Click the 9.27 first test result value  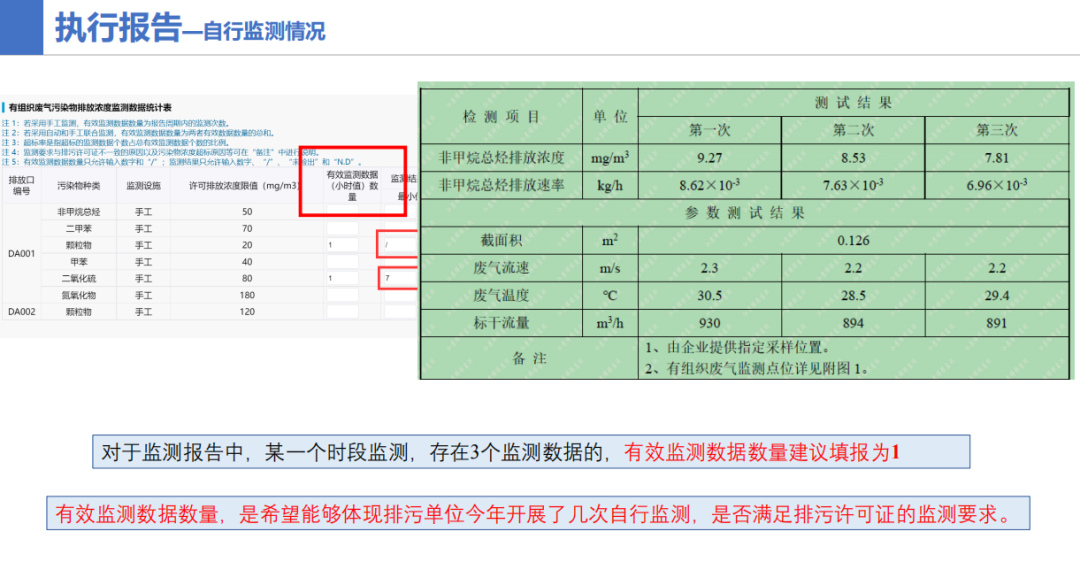point(710,158)
